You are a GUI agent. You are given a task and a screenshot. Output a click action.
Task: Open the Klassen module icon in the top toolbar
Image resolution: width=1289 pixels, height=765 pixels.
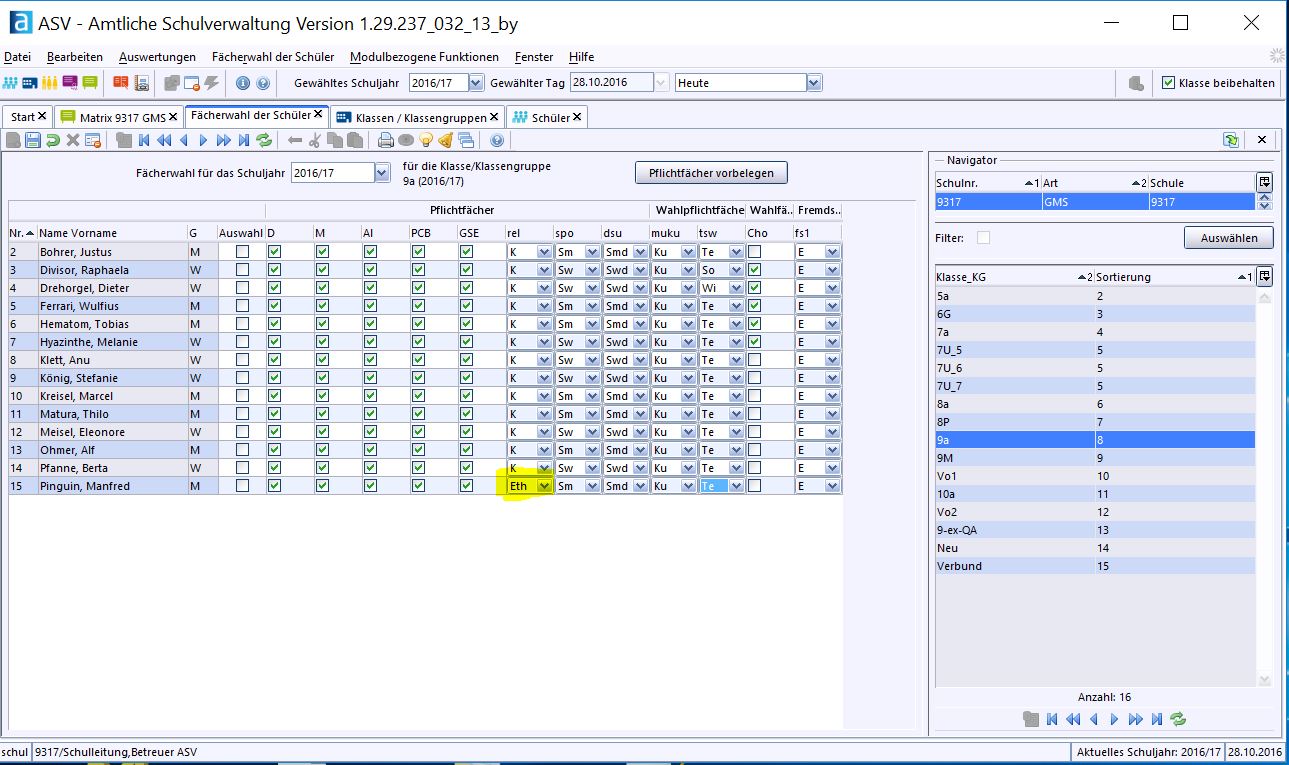point(30,83)
